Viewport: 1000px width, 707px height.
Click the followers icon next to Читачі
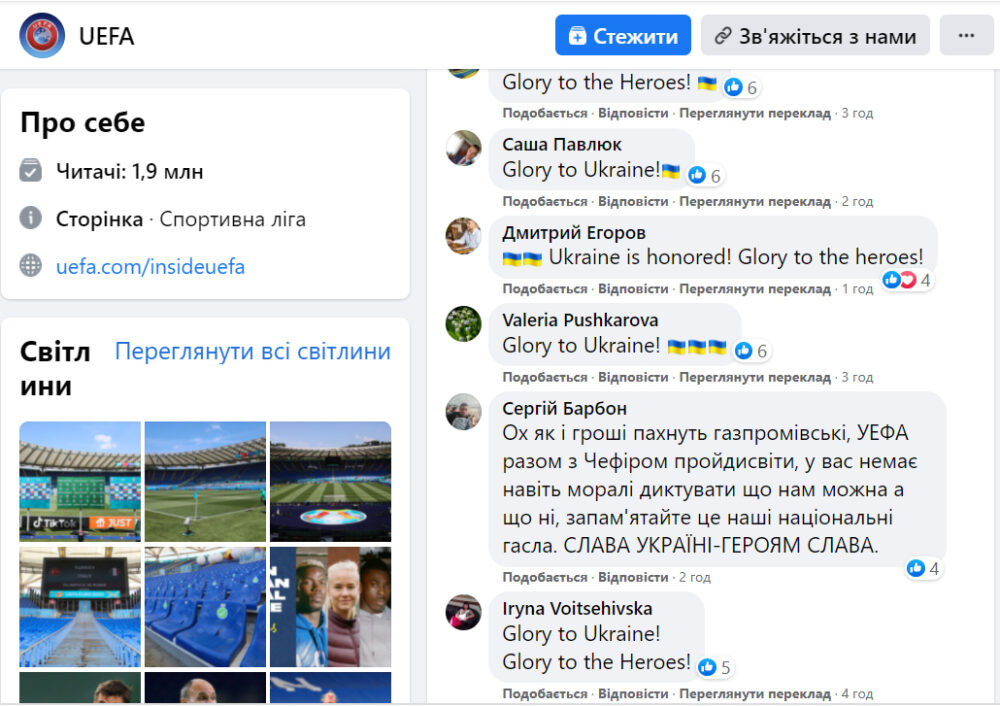[x=31, y=171]
